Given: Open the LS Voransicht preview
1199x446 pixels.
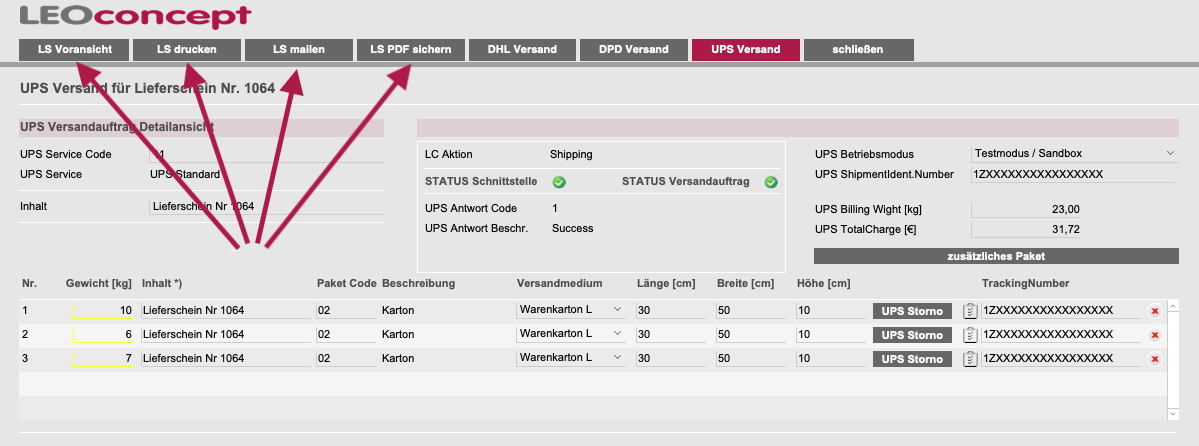Looking at the screenshot, I should pyautogui.click(x=75, y=50).
